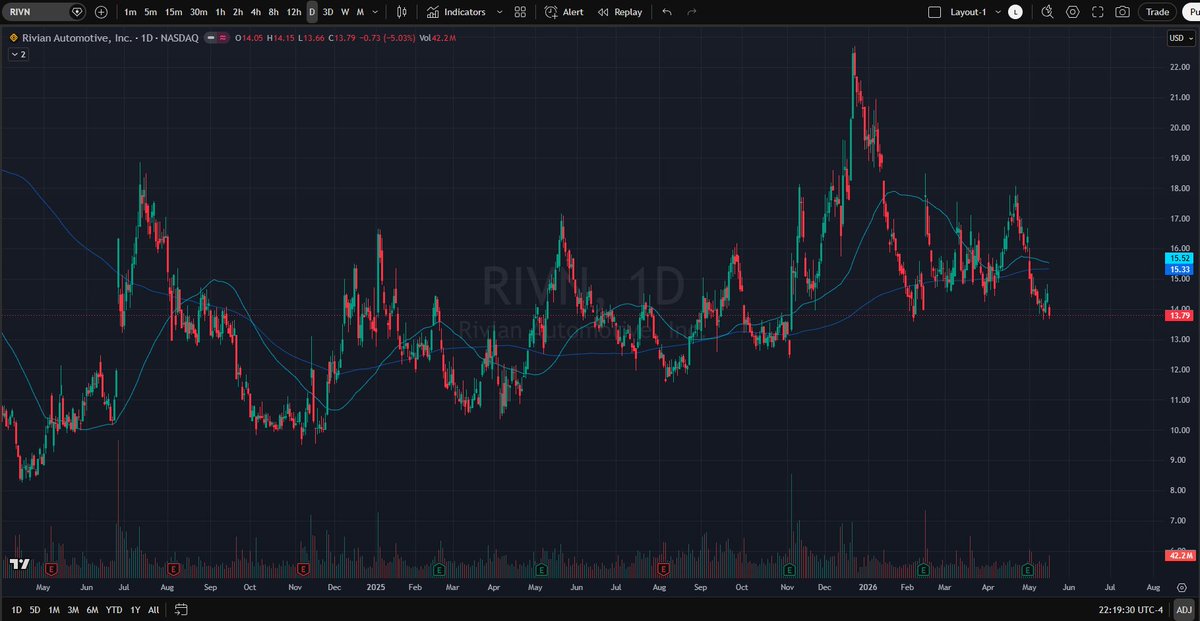This screenshot has height=621, width=1200.
Task: Toggle the ADJ adjusted data button
Action: click(1183, 609)
